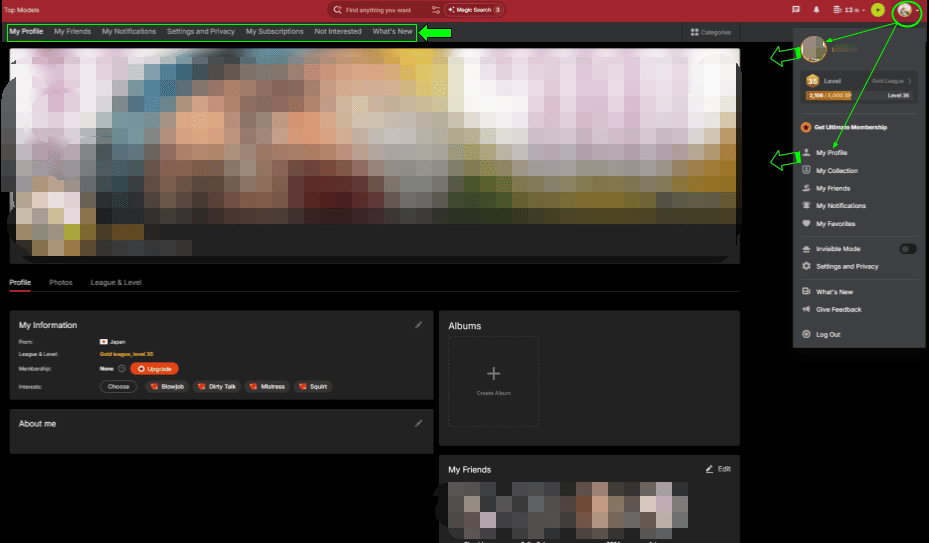929x543 pixels.
Task: Click the membership info question icon
Action: [x=121, y=369]
